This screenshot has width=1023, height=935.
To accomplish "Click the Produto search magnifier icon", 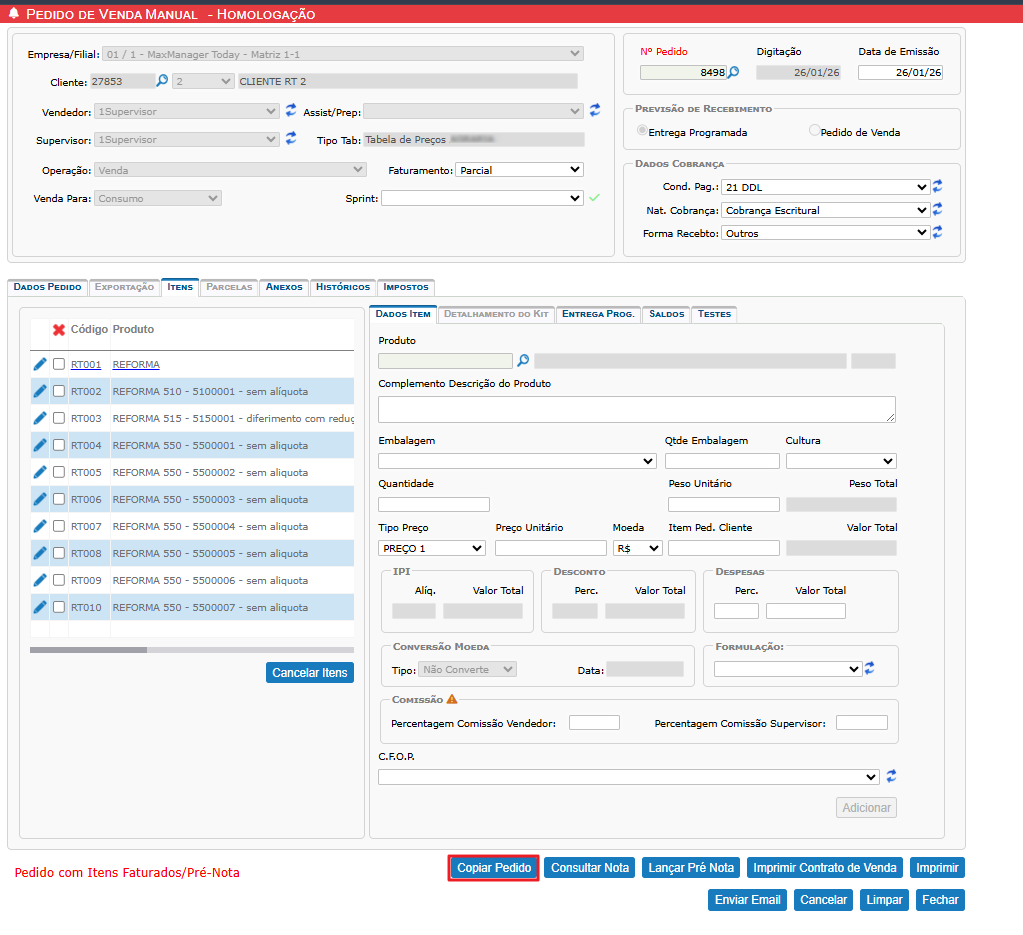I will click(522, 361).
